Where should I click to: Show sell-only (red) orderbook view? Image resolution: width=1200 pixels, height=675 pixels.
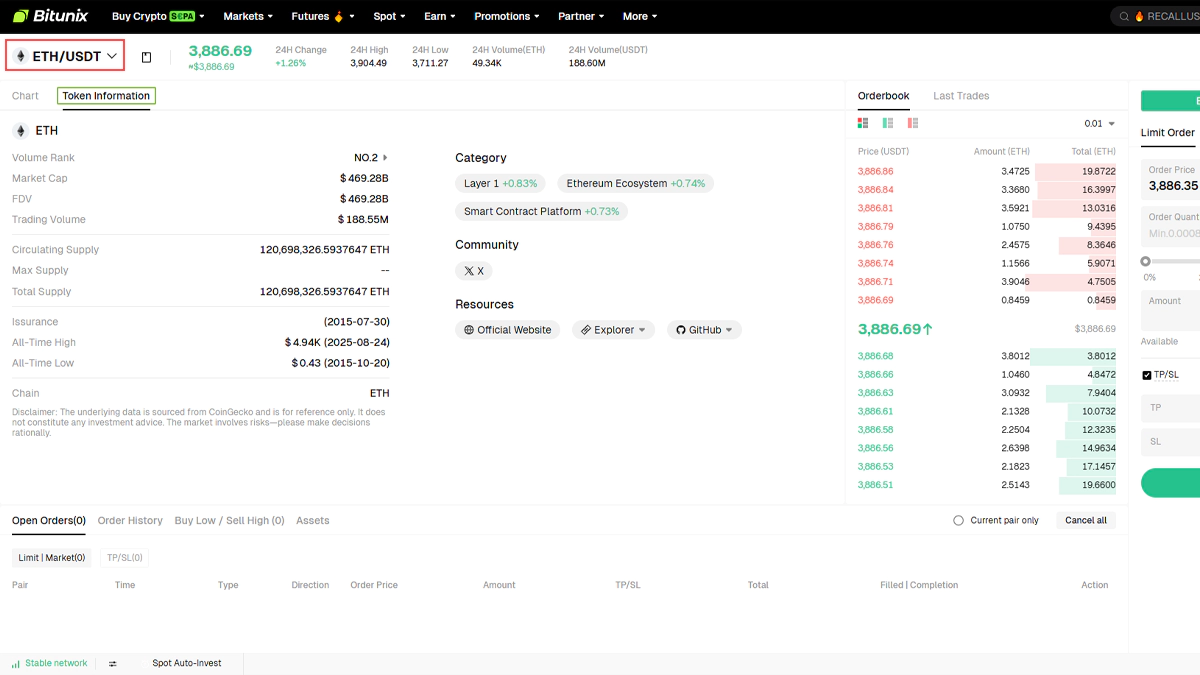click(x=913, y=123)
